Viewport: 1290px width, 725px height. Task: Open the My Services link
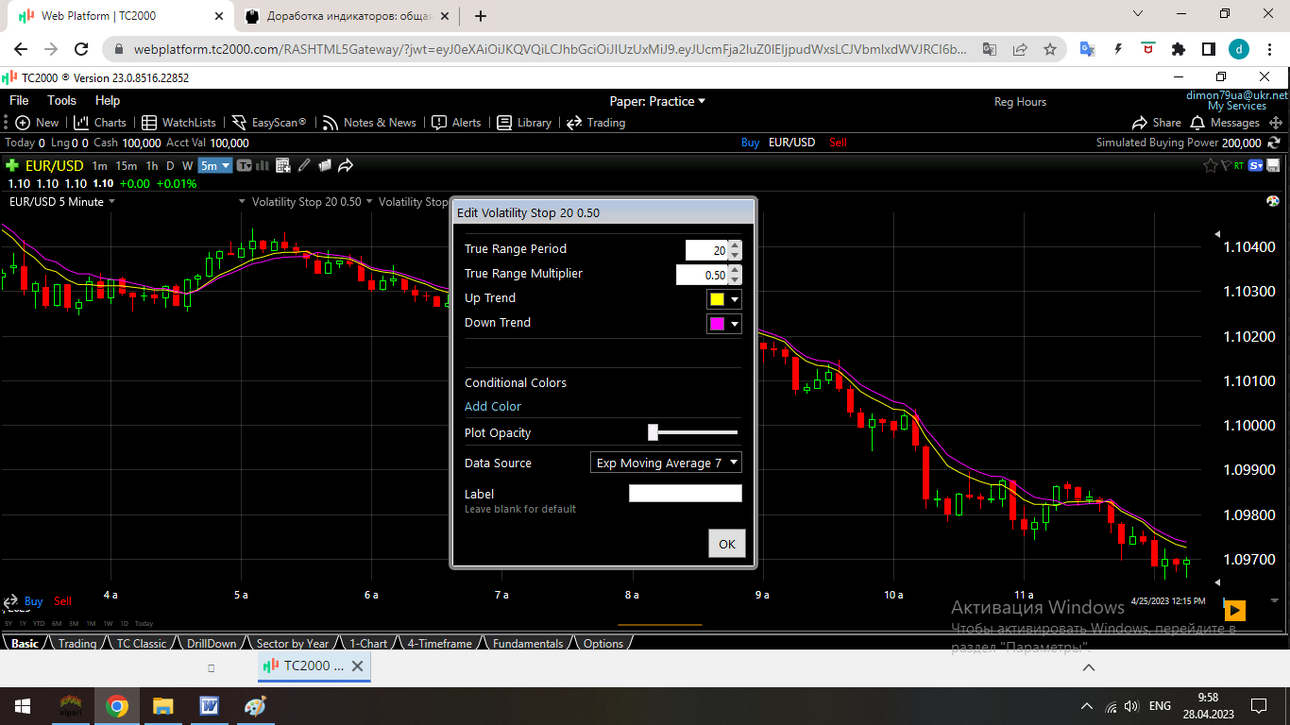point(1237,106)
